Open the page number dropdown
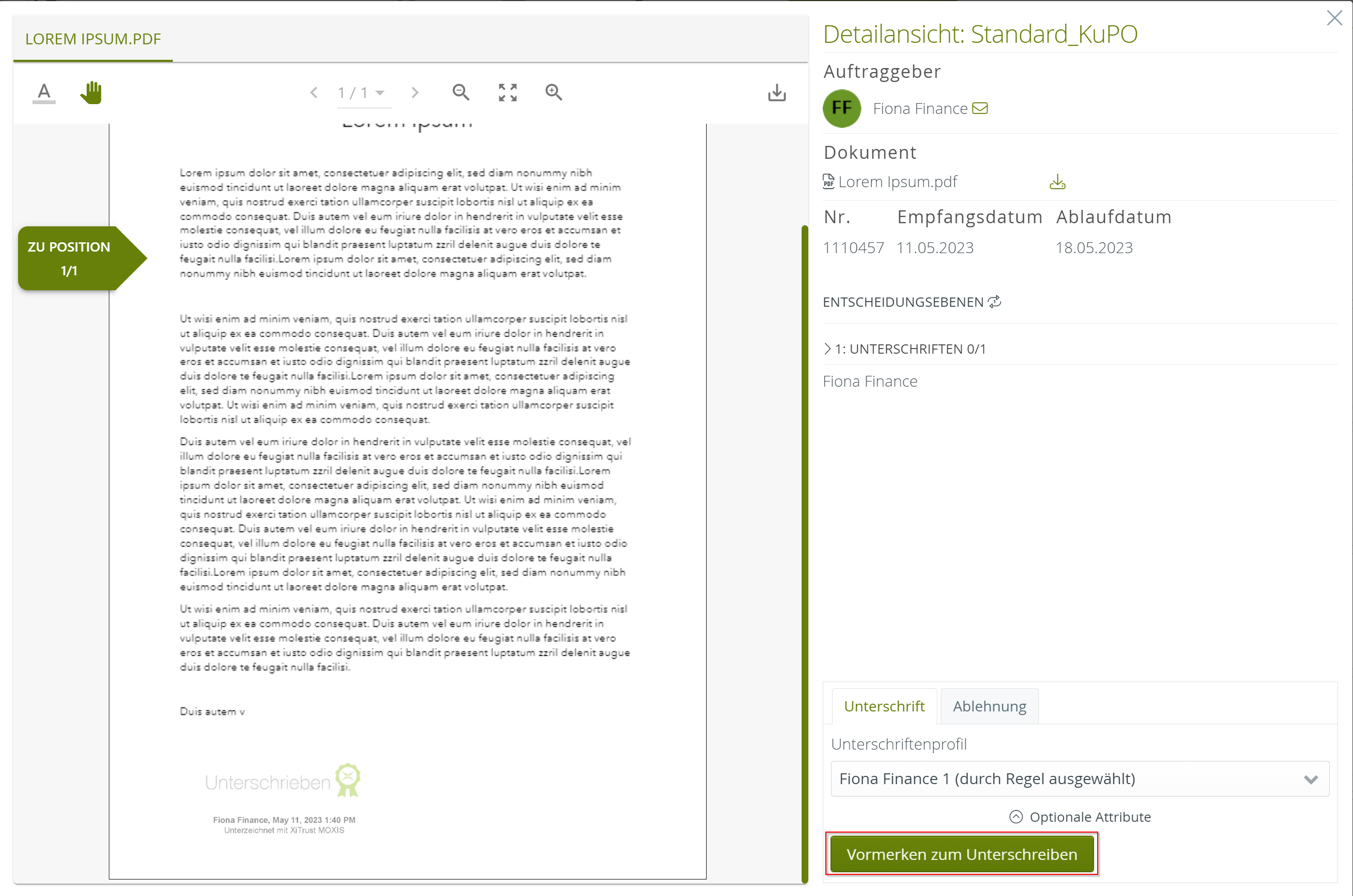 381,93
